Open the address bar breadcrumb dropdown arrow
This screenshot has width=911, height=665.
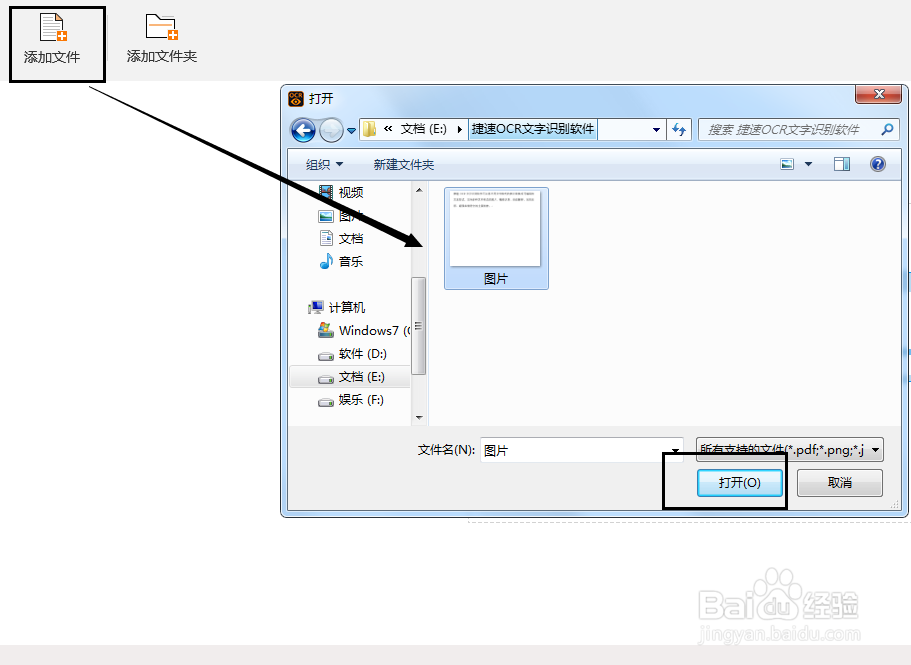point(658,128)
